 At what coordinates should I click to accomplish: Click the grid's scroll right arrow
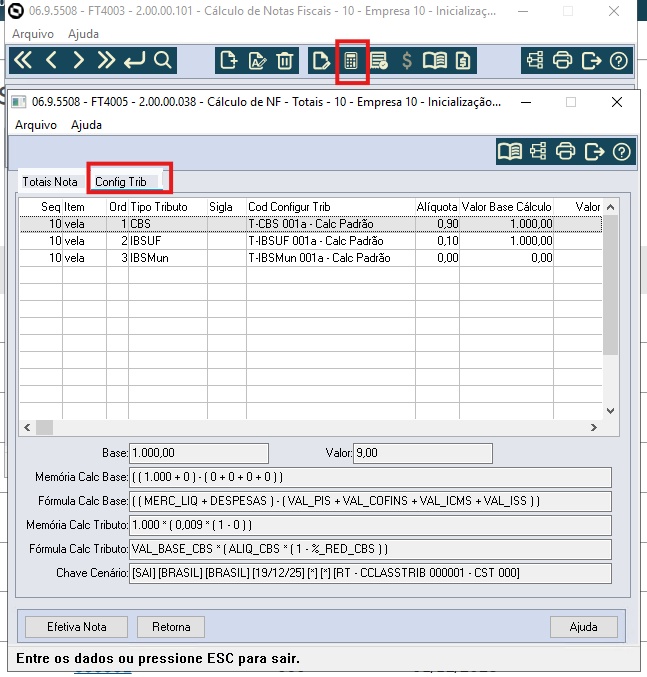pyautogui.click(x=594, y=427)
